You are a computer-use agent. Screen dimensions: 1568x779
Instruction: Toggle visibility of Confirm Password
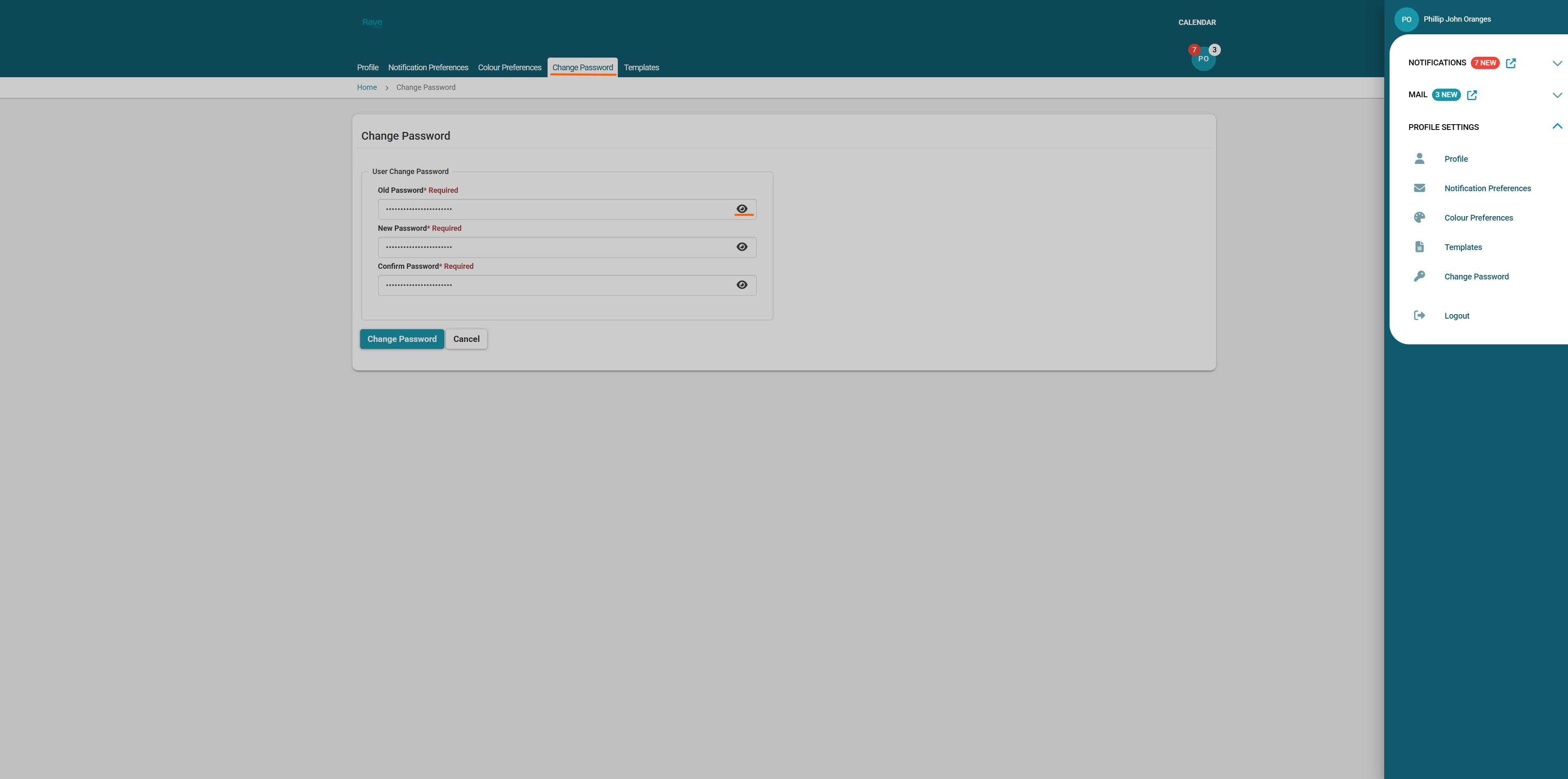tap(742, 285)
